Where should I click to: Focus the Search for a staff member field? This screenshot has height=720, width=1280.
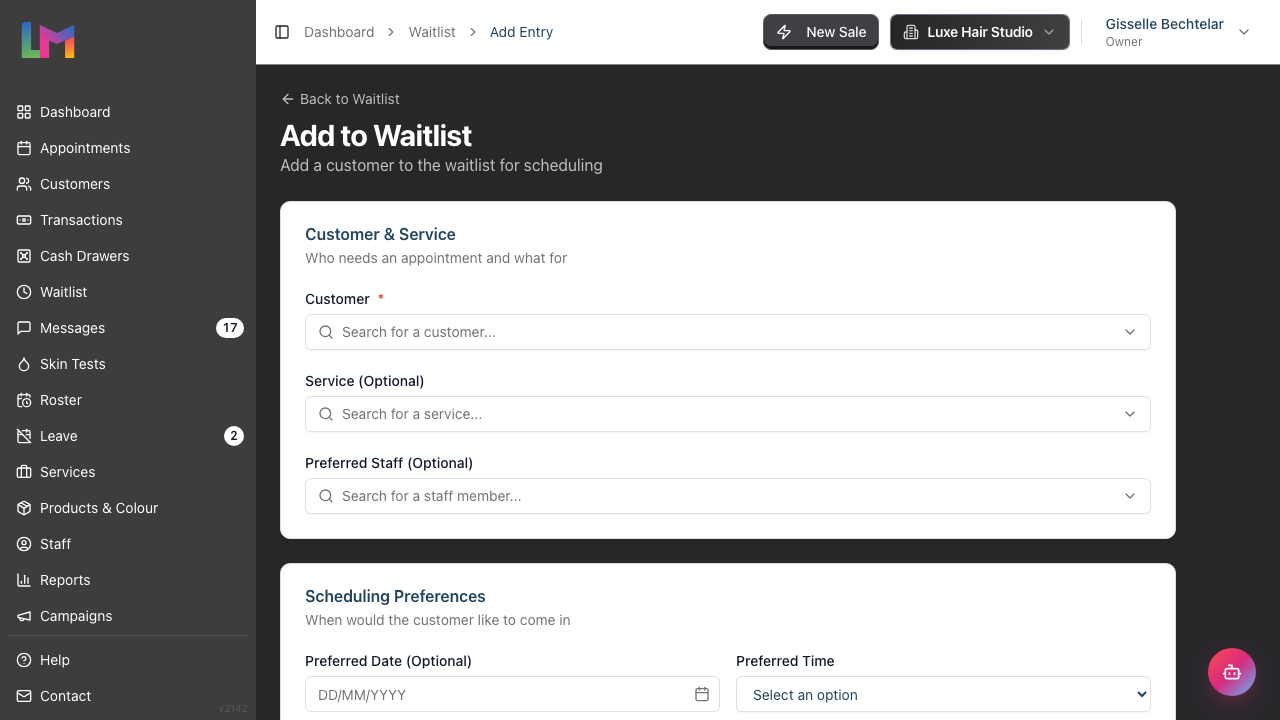[728, 496]
